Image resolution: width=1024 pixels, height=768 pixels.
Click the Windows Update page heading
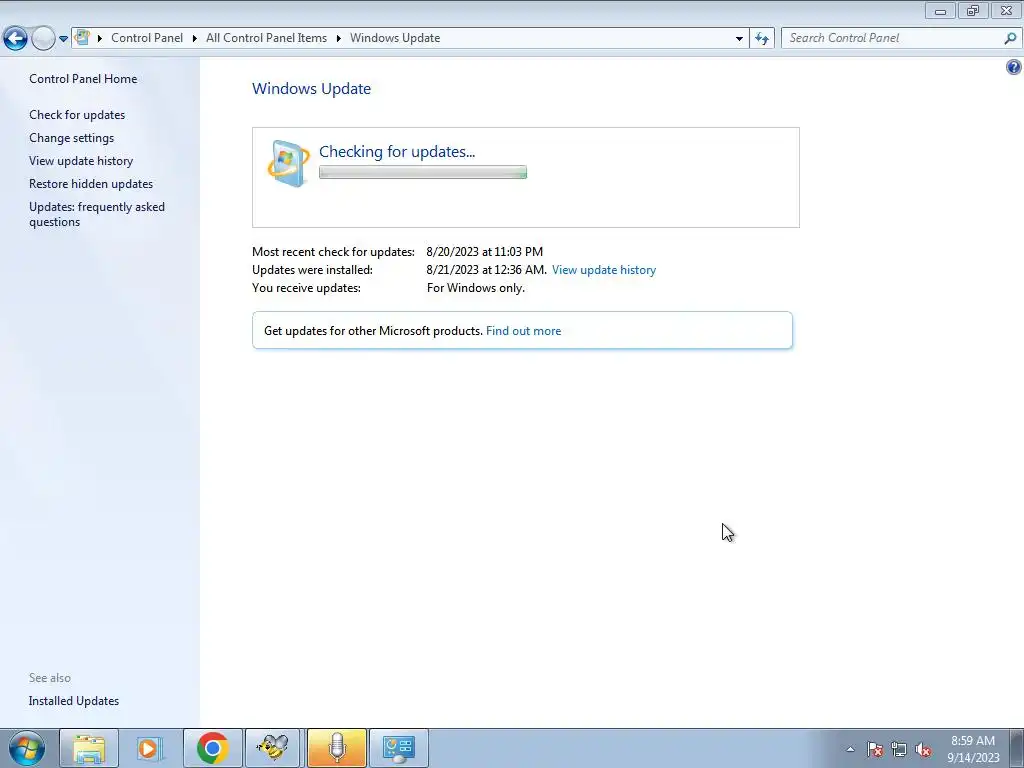pos(312,88)
